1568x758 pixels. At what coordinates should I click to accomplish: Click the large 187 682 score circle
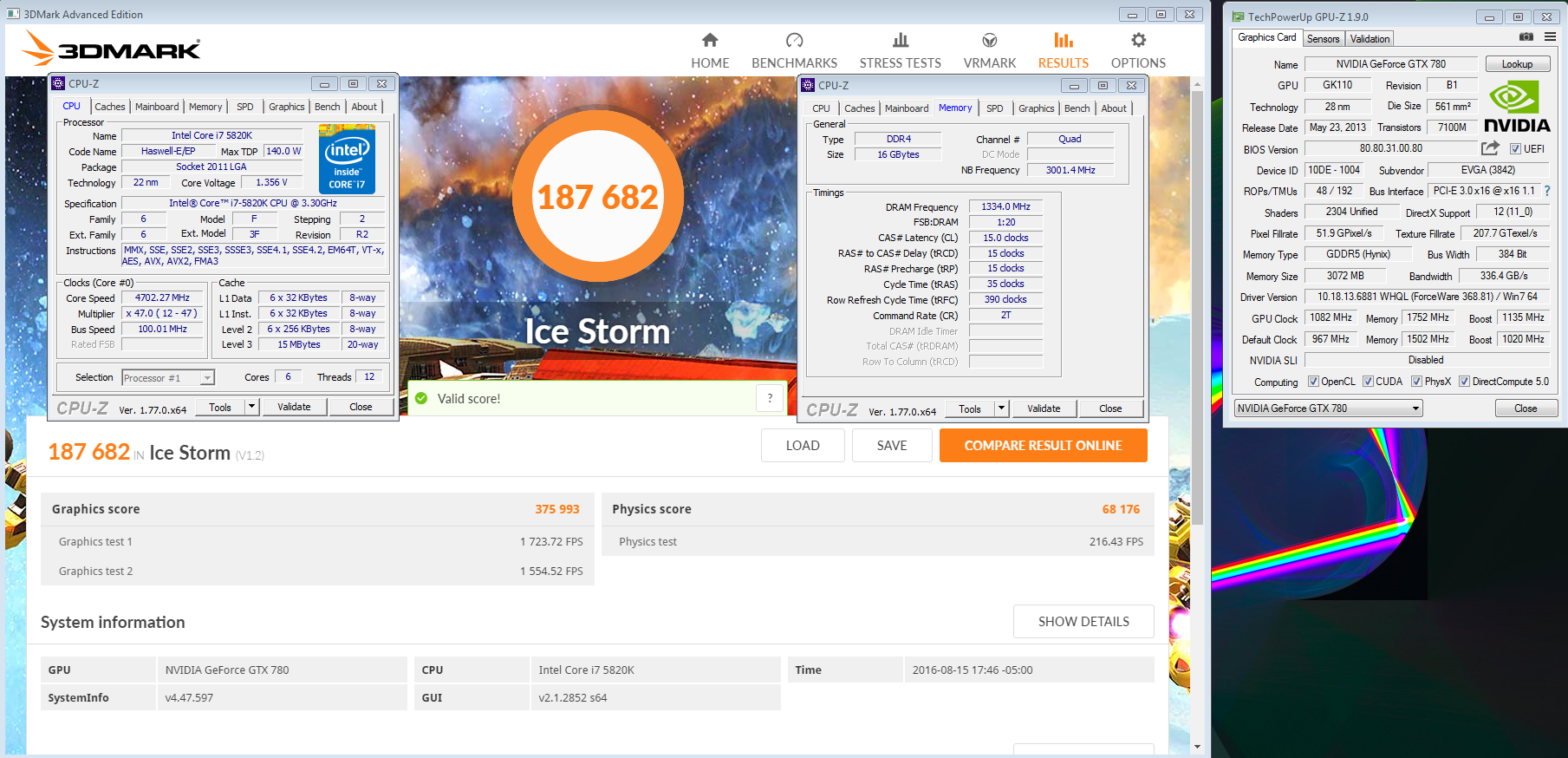[597, 197]
